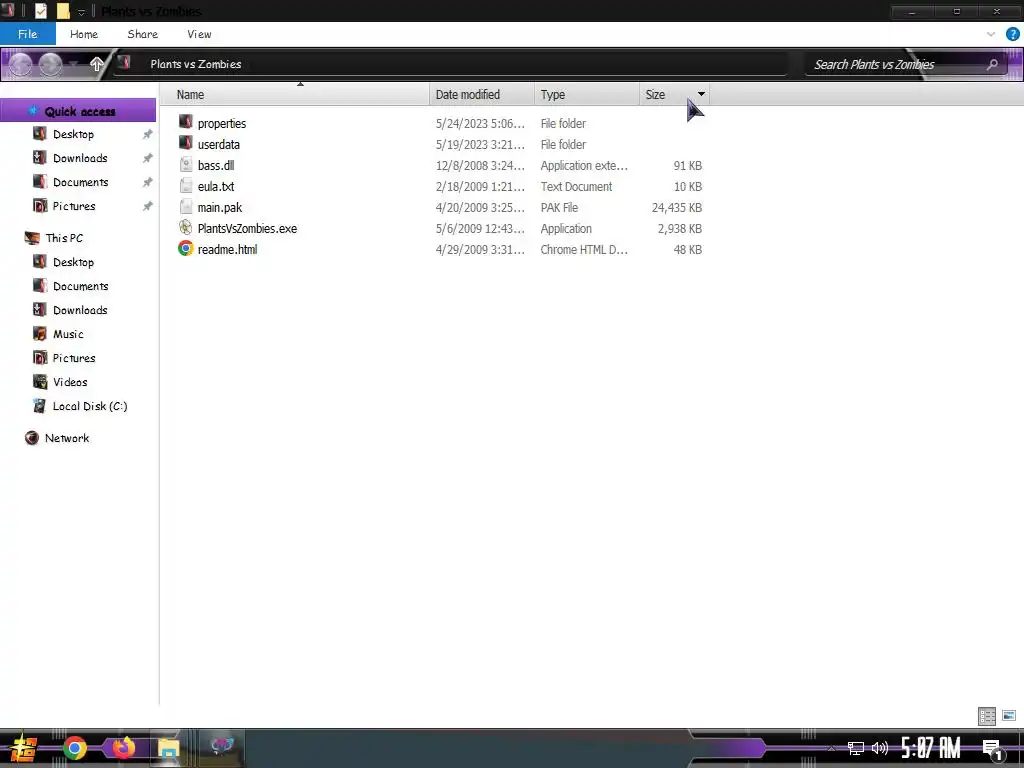Select the PlantsVsZombies.exe file name
This screenshot has width=1024, height=768.
247,229
